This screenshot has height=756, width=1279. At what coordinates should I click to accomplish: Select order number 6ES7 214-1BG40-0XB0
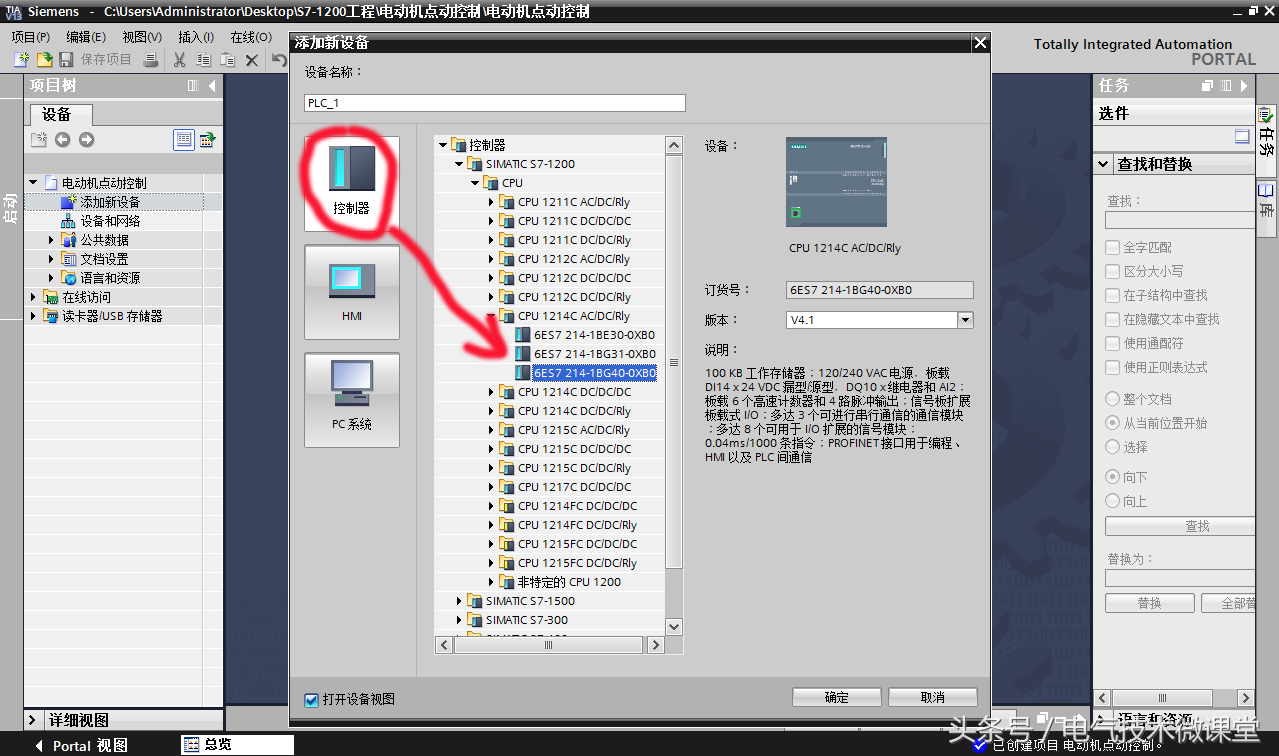click(594, 373)
